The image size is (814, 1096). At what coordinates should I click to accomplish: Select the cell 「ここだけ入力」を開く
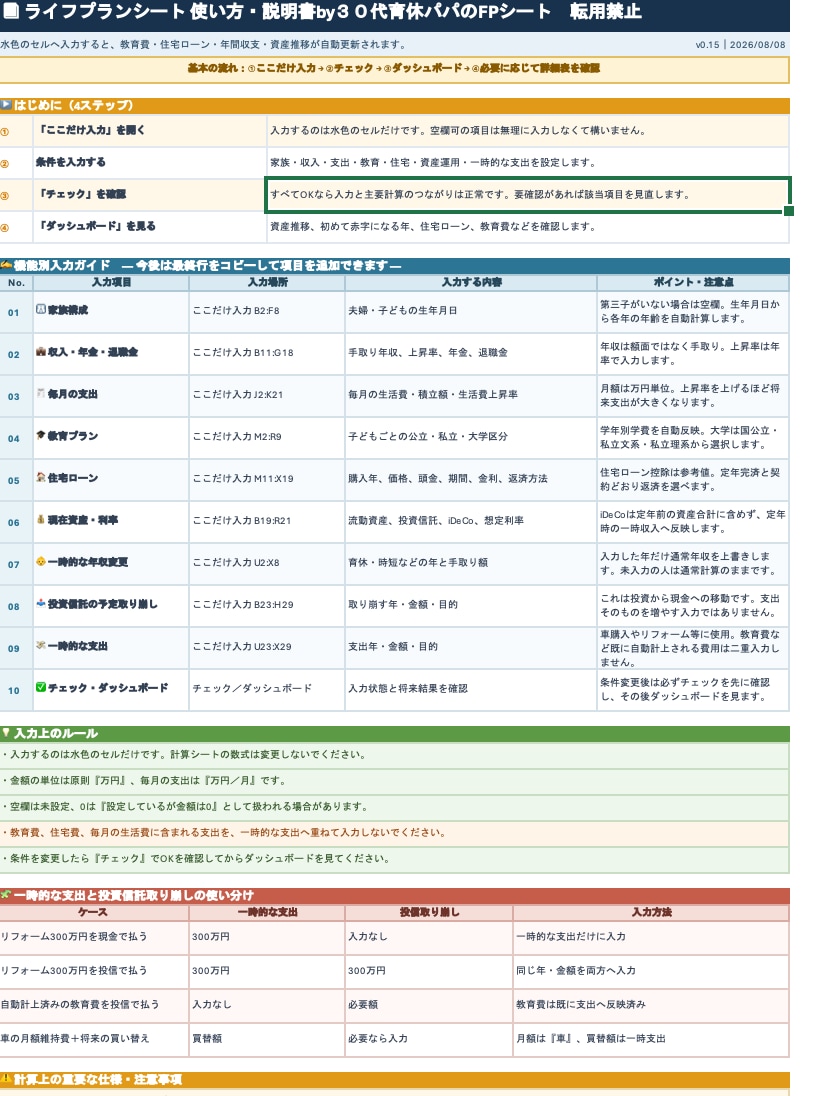pyautogui.click(x=150, y=131)
